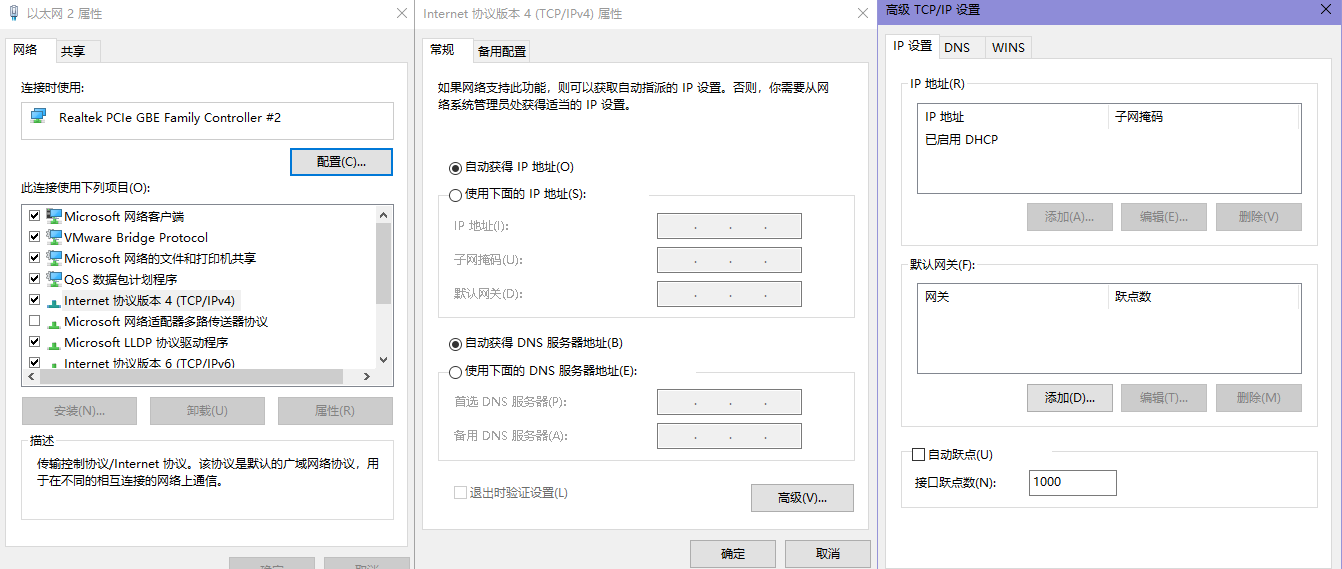Click the Internet 协议版本 6 protocol icon
Viewport: 1342px width, 569px height.
pos(54,363)
